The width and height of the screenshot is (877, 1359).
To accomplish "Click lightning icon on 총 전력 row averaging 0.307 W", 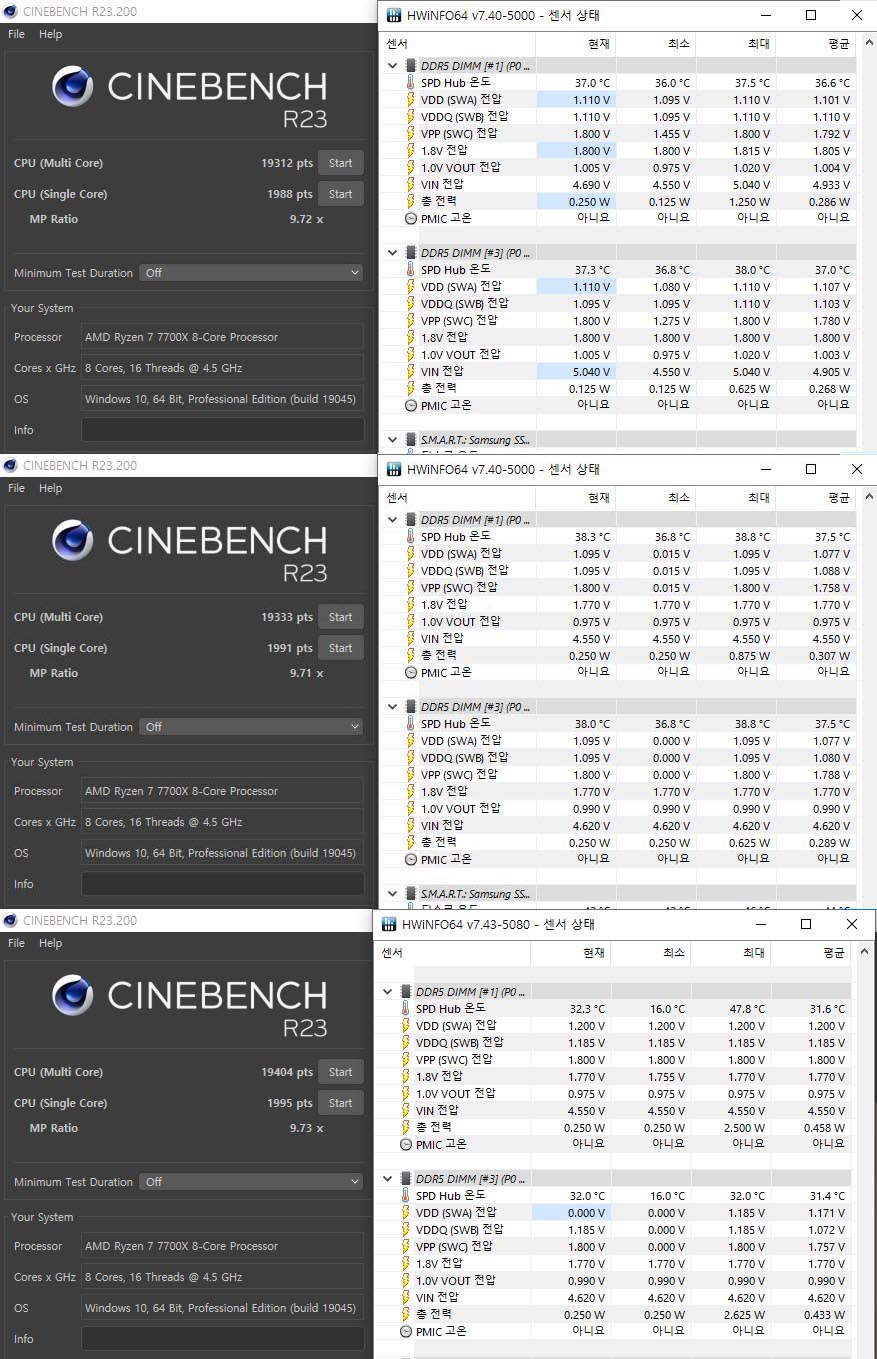I will point(410,656).
